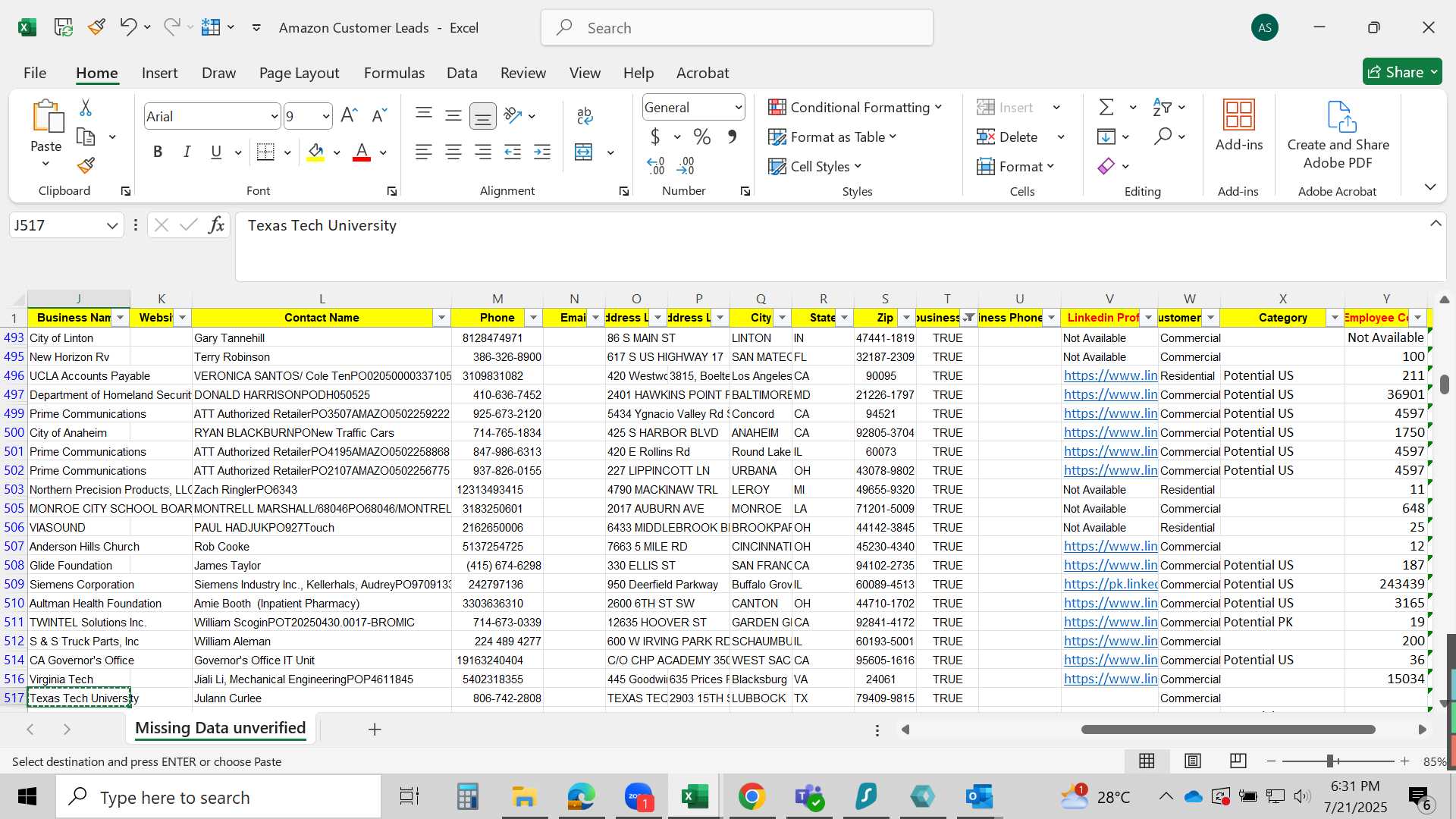Apply the red Font Color swatch
Image resolution: width=1456 pixels, height=819 pixels.
pyautogui.click(x=362, y=152)
